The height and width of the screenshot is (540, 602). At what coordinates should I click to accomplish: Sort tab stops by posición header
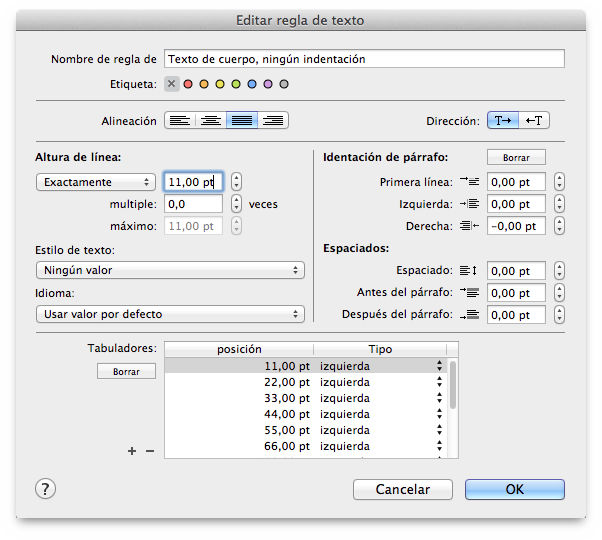click(x=239, y=349)
